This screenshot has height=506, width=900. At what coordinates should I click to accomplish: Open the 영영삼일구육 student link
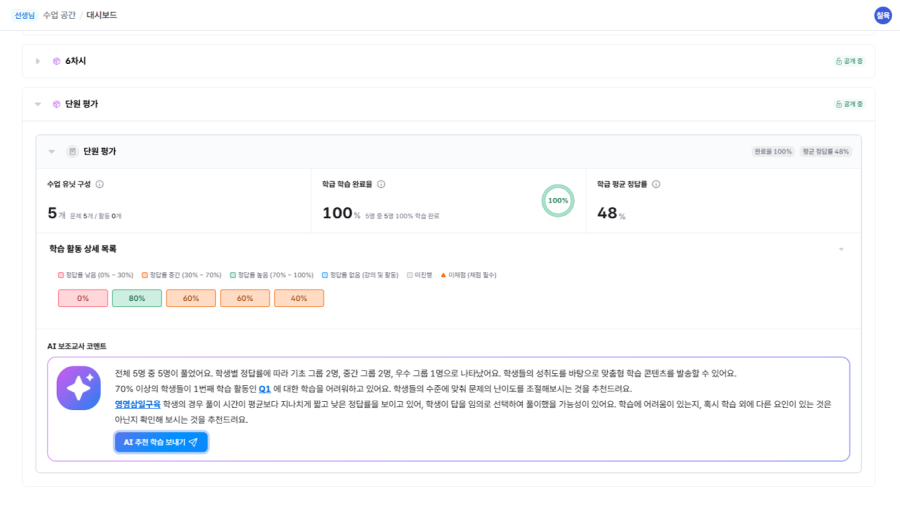tap(137, 404)
